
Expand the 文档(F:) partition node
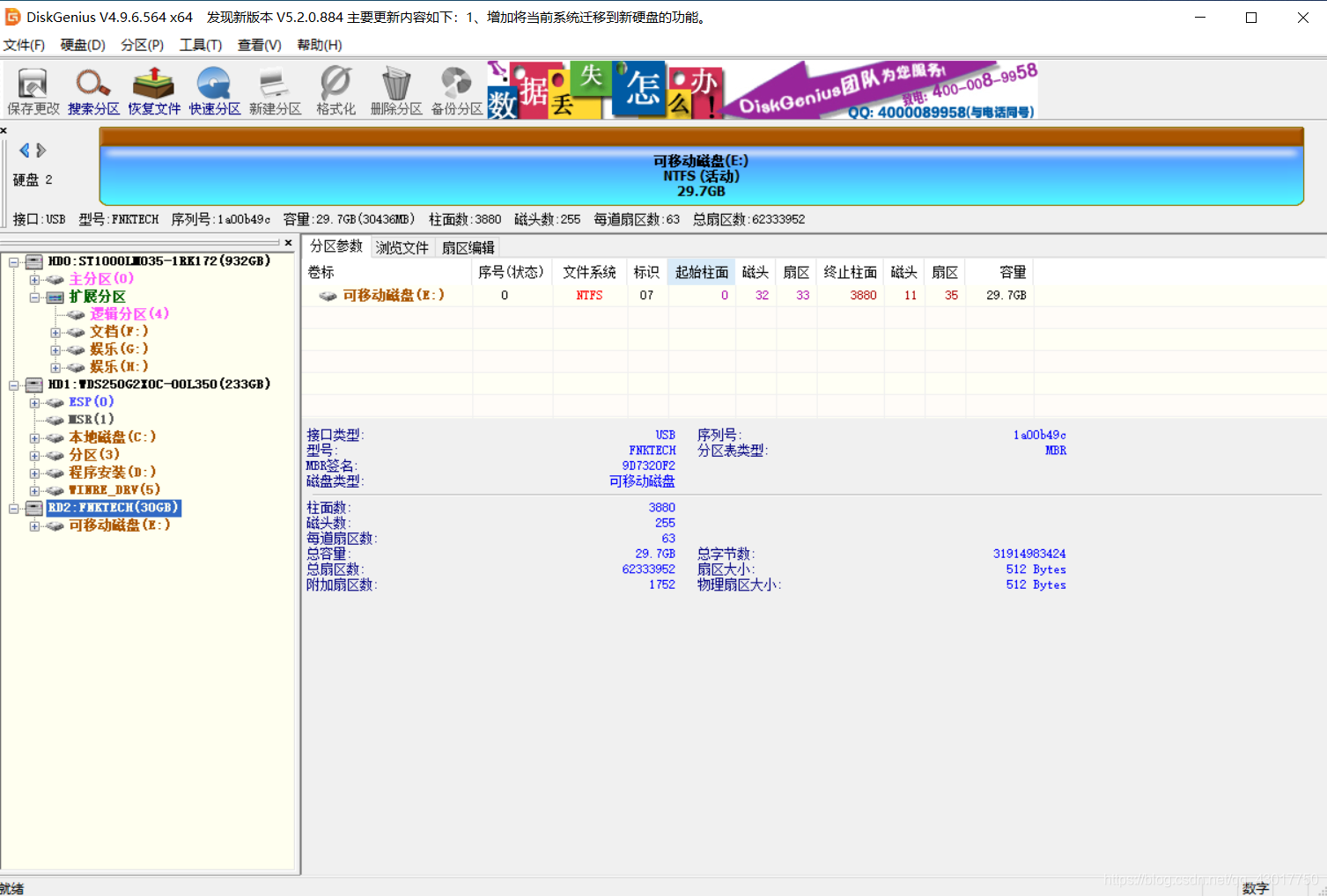[55, 333]
